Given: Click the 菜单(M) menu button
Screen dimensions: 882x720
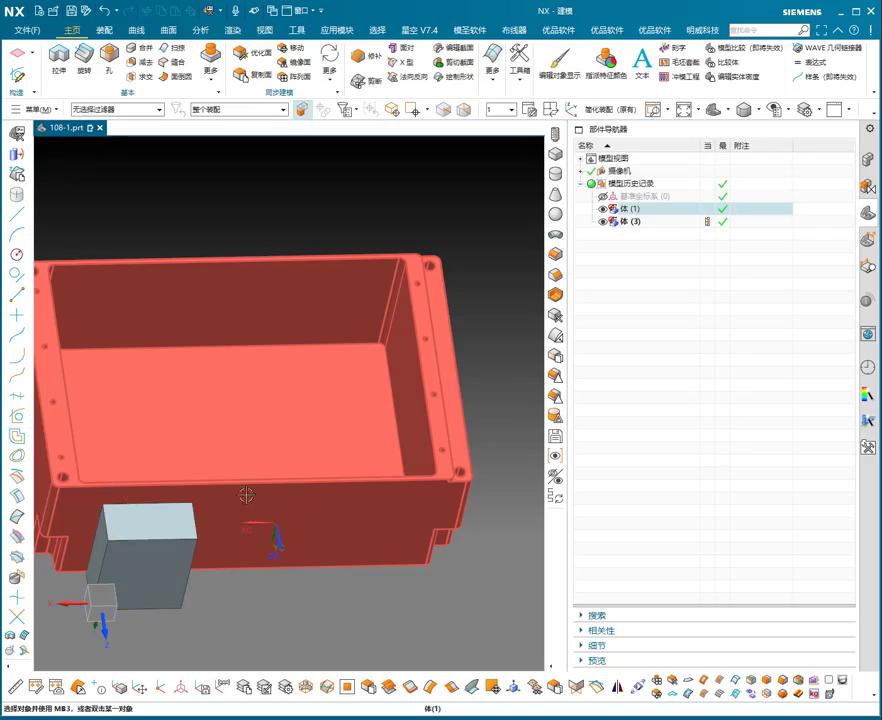Looking at the screenshot, I should click(x=38, y=110).
